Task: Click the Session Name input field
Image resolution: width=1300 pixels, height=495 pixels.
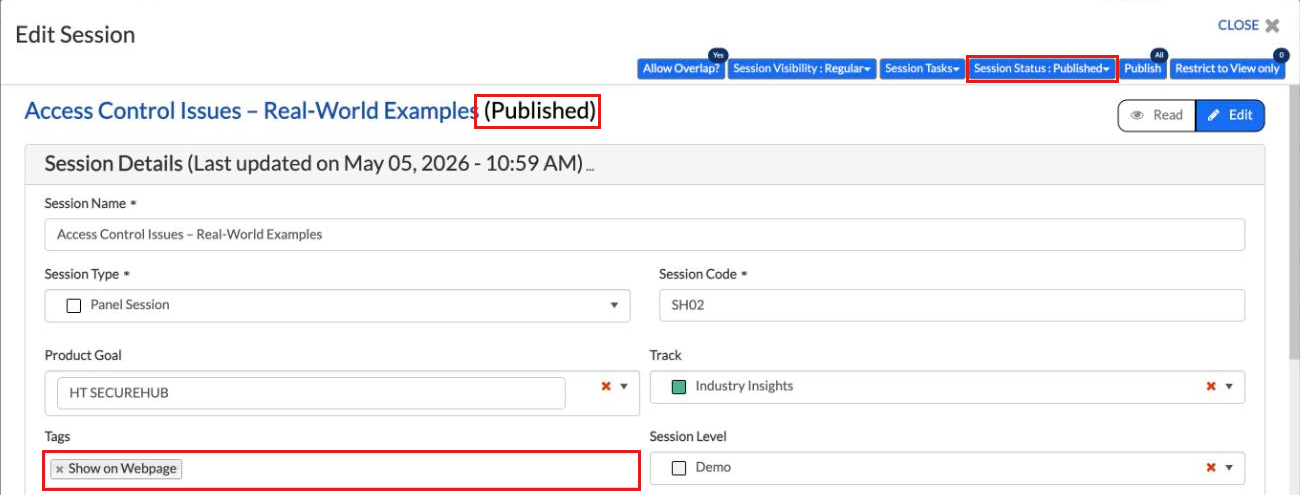Action: (x=645, y=234)
